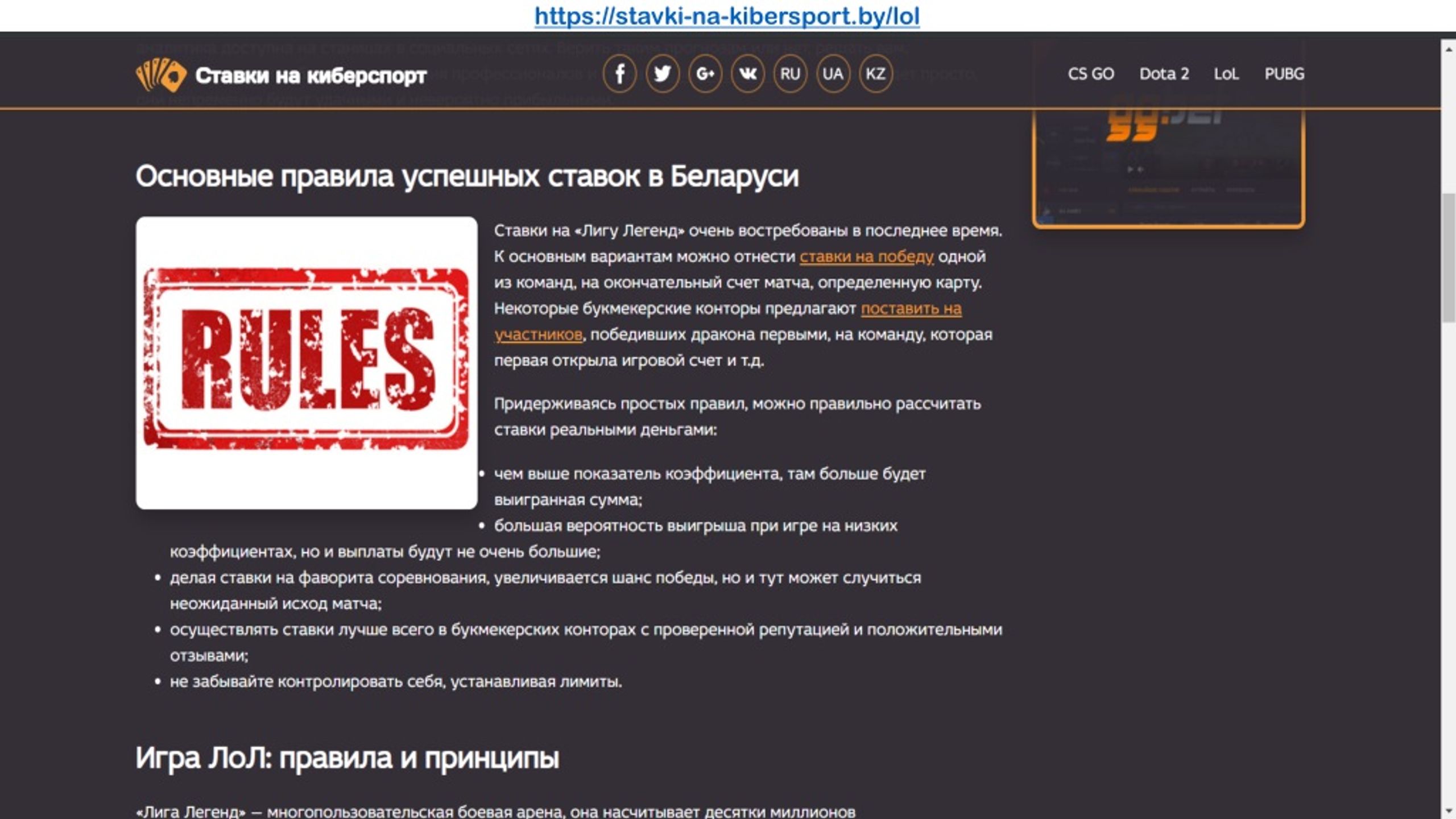This screenshot has width=1456, height=819.
Task: Click bullet большая вероятность выигрыша
Action: [533, 539]
